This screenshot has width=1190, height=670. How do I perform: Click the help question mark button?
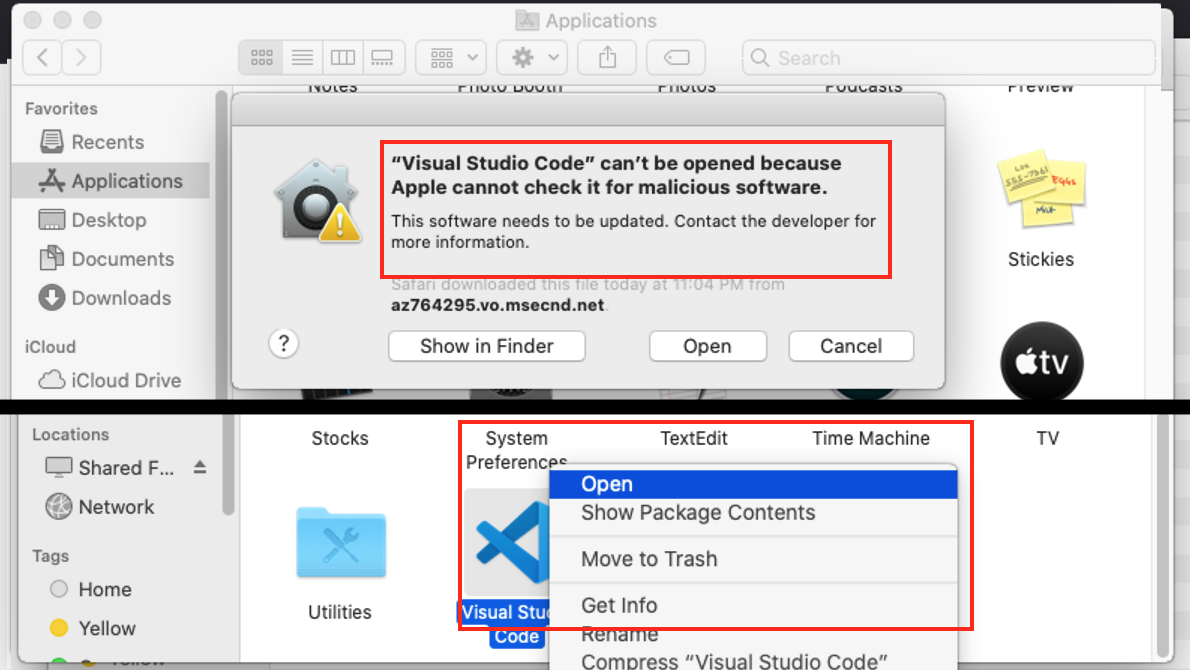click(x=284, y=344)
